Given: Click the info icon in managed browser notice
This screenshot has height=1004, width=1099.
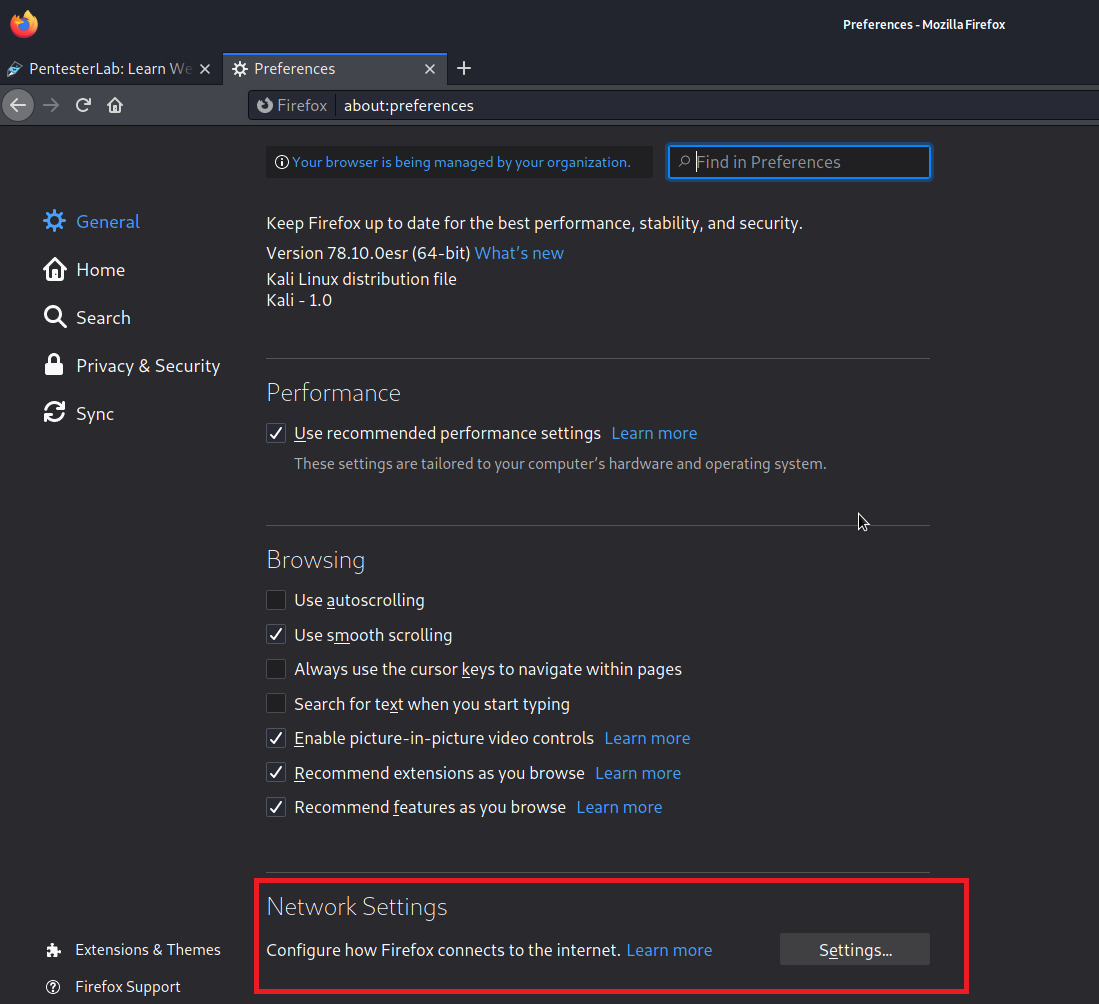Looking at the screenshot, I should coord(282,162).
